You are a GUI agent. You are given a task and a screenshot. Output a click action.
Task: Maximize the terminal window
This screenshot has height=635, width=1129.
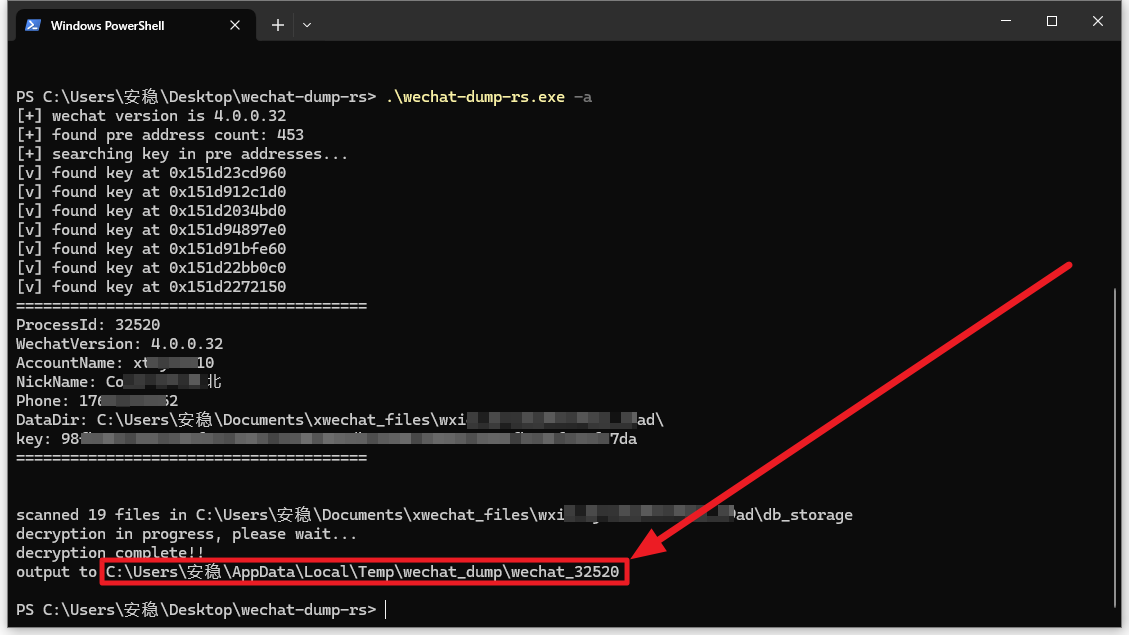coord(1052,21)
